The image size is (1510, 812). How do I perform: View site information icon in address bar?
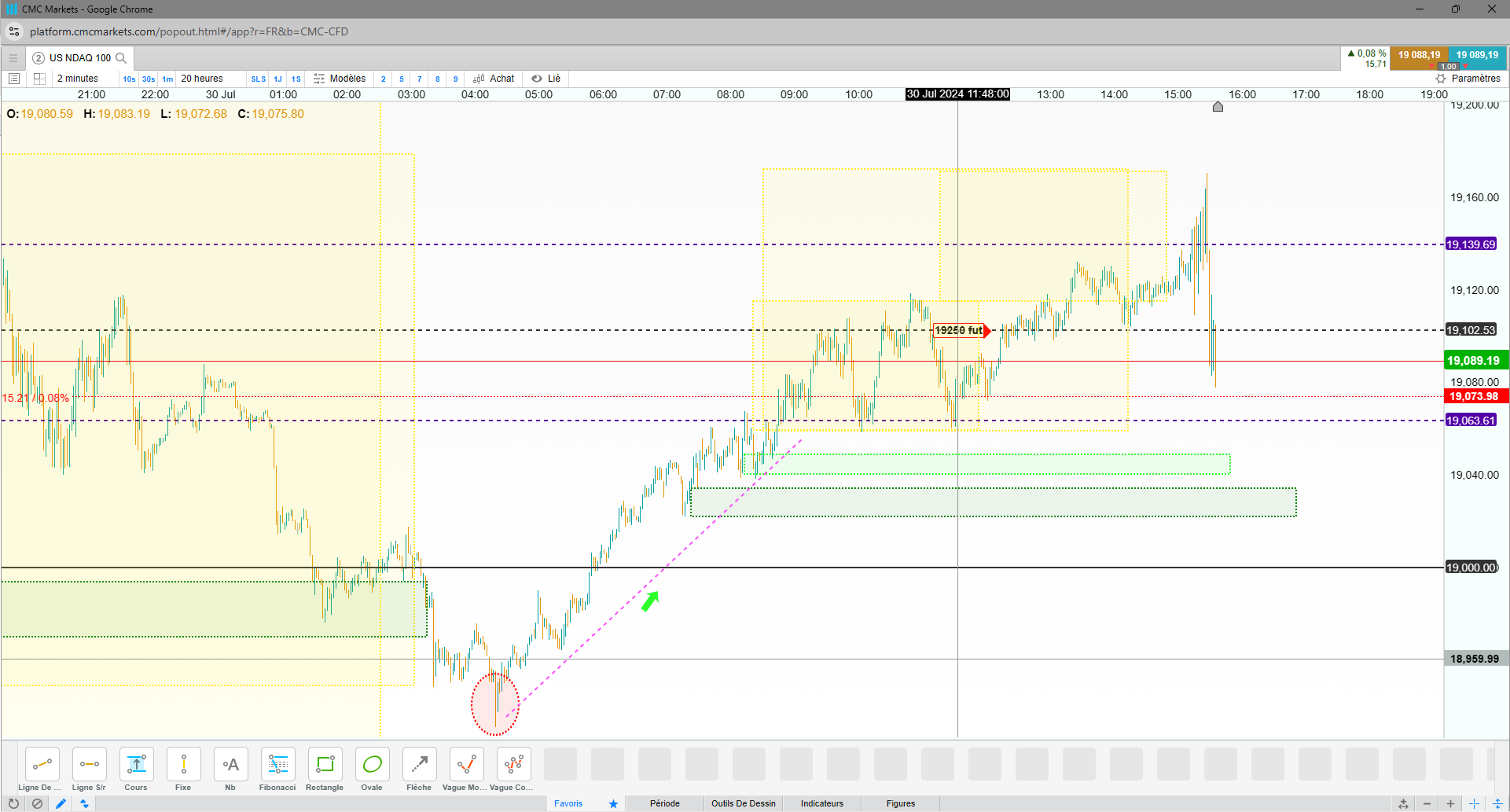click(x=14, y=31)
